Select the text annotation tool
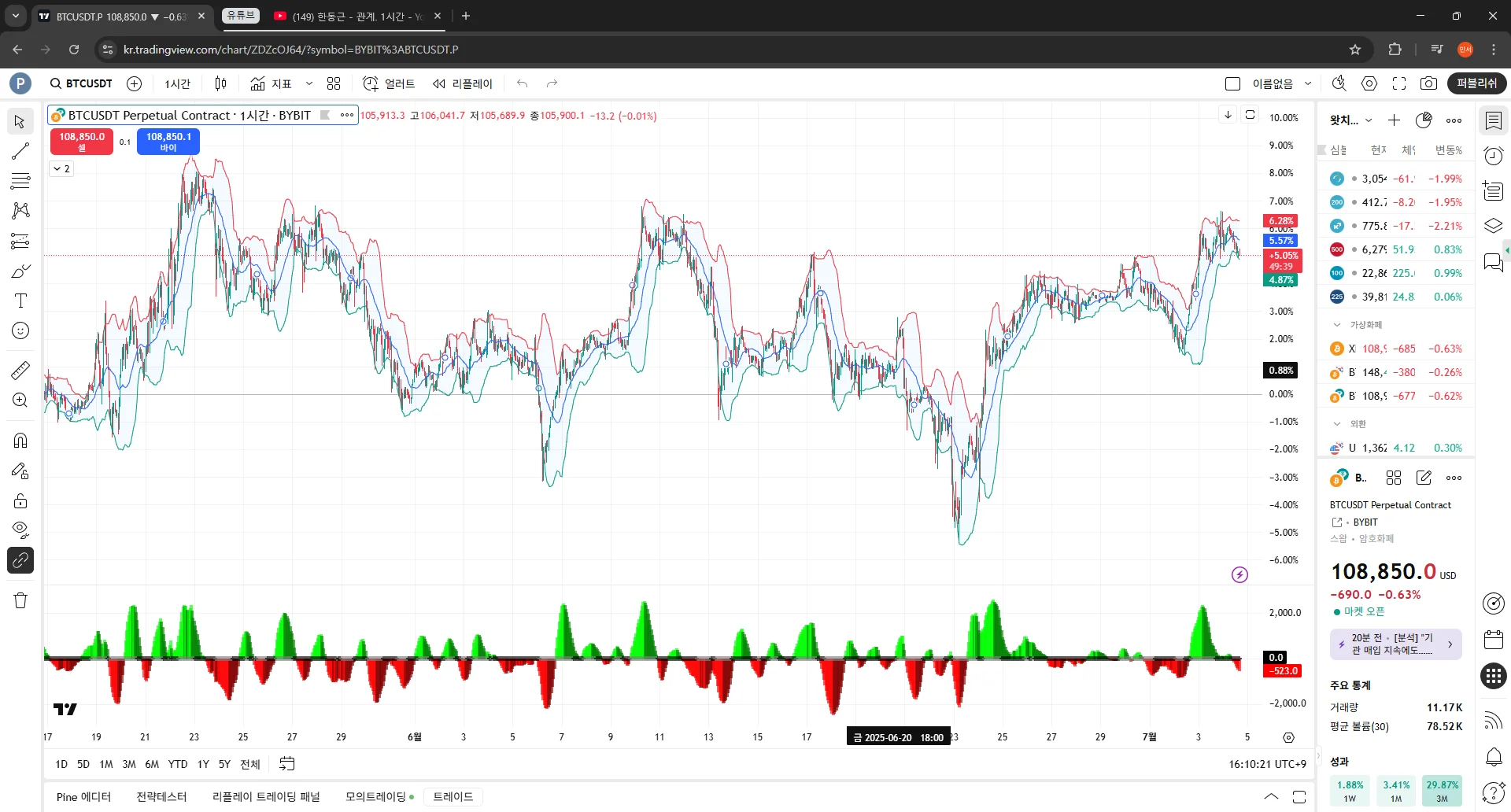 (x=20, y=301)
